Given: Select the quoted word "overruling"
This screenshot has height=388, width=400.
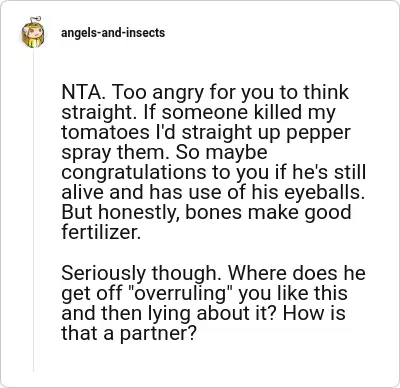Looking at the screenshot, I should (x=181, y=294).
